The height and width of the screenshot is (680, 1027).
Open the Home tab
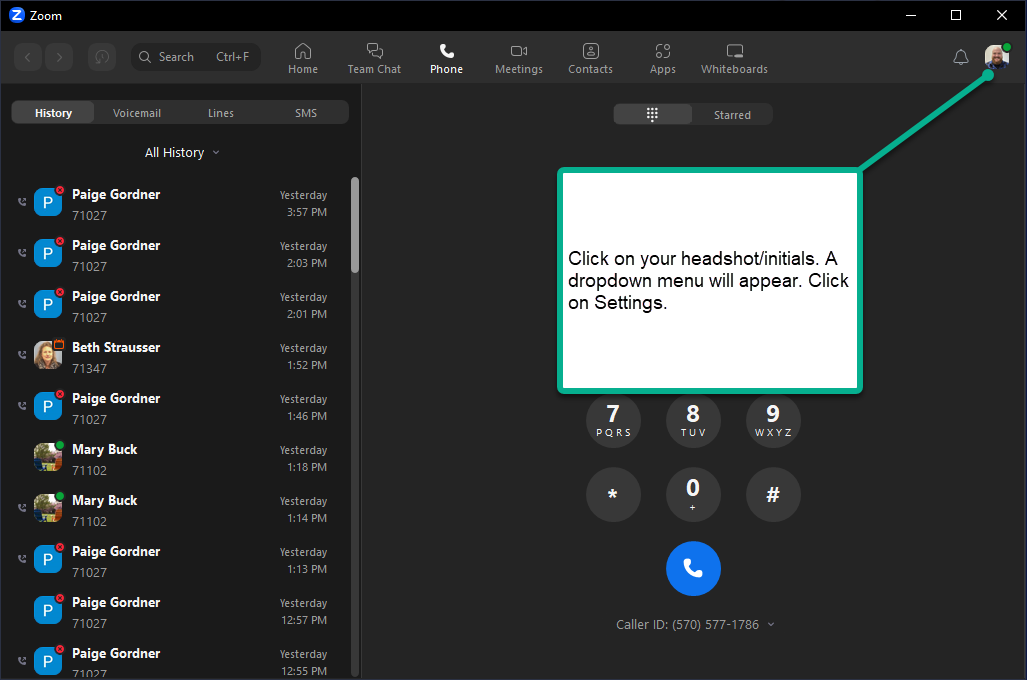(x=303, y=59)
